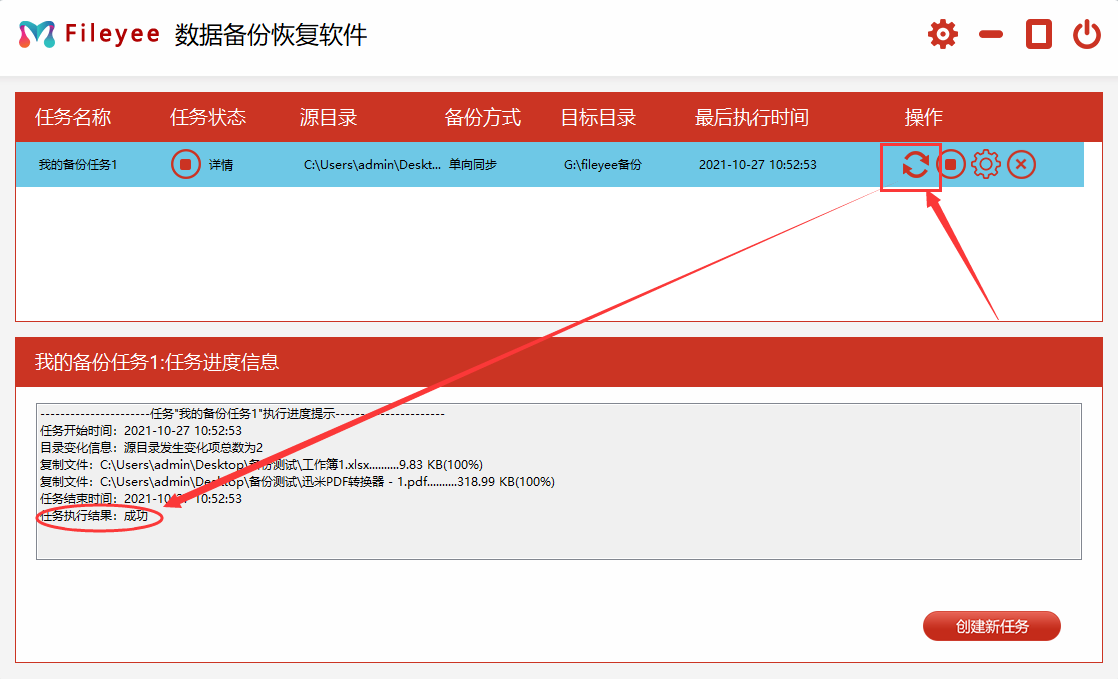Click the status icon in the 任务状态 column
1118x679 pixels.
click(x=186, y=164)
